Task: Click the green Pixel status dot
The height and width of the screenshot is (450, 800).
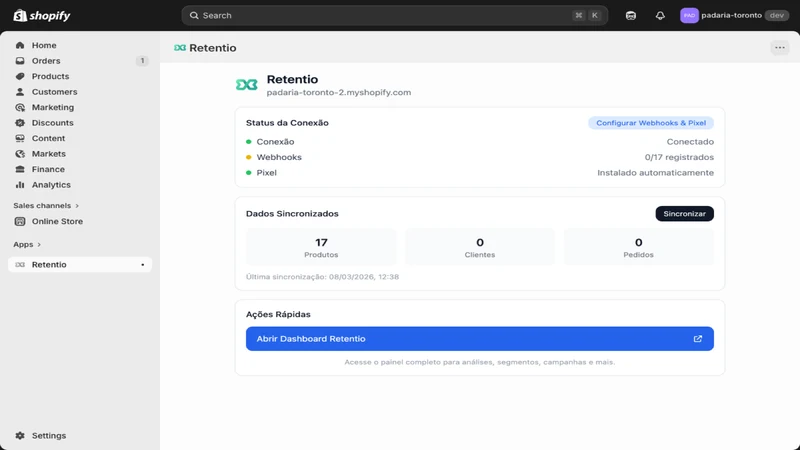Action: (x=248, y=172)
